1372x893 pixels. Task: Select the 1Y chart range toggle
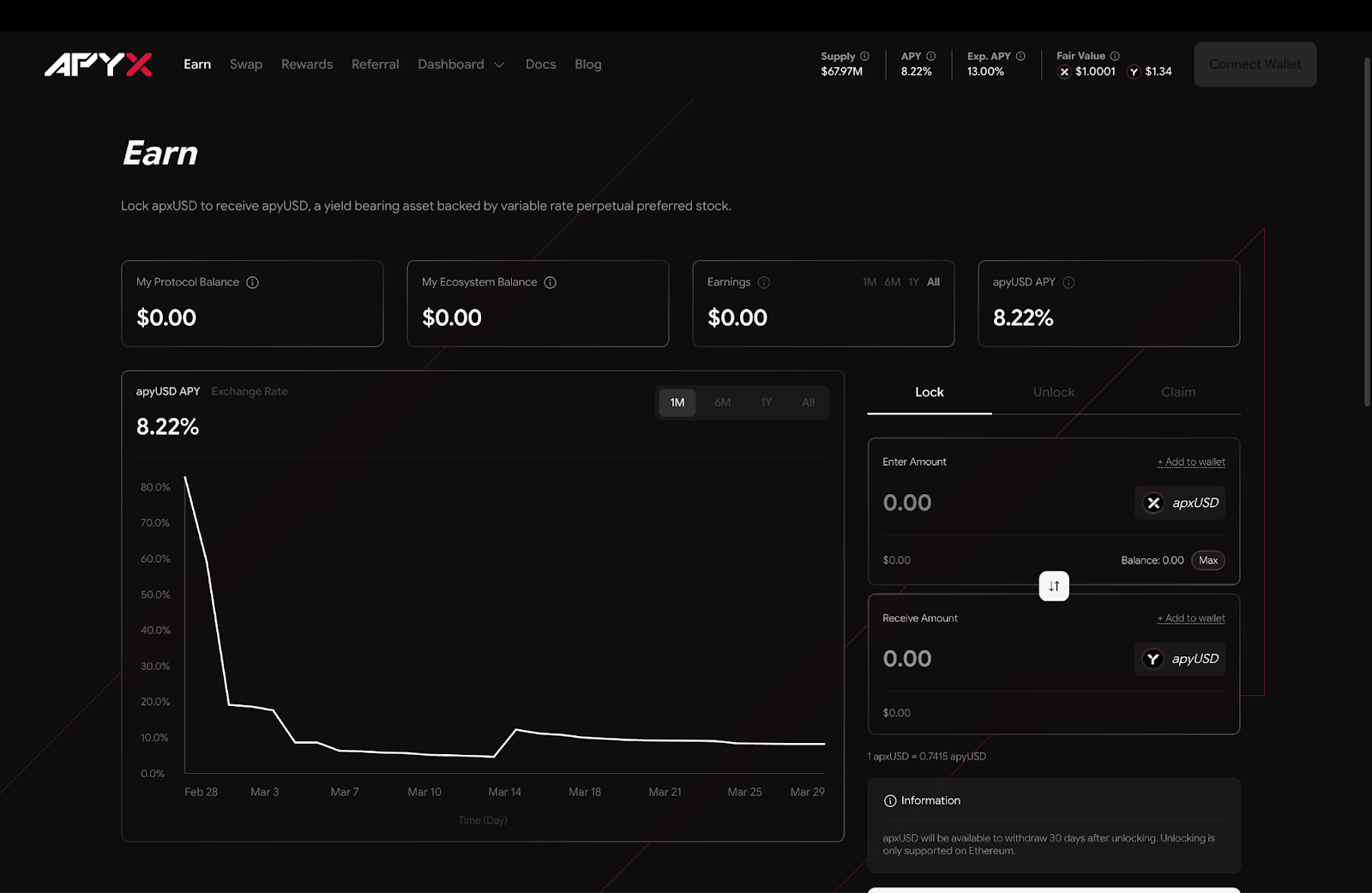click(x=766, y=402)
